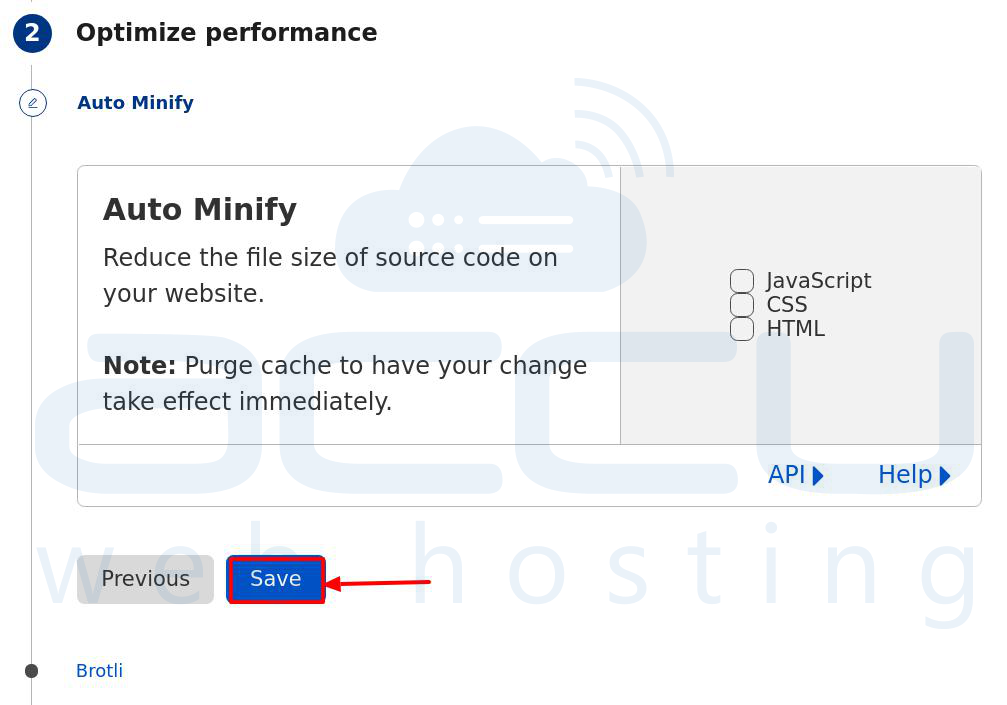The width and height of the screenshot is (1007, 705).
Task: Tick the CSS checkbox
Action: click(742, 304)
